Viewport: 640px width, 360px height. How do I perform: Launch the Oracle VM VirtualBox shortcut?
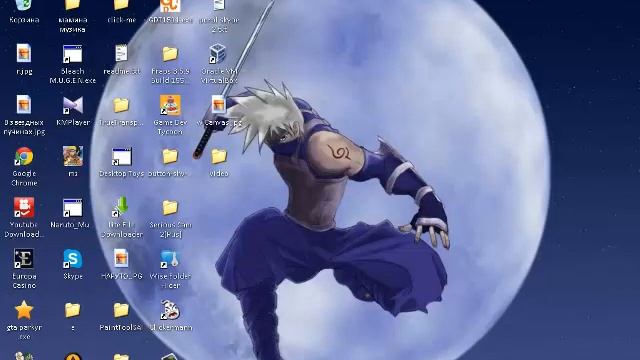218,54
